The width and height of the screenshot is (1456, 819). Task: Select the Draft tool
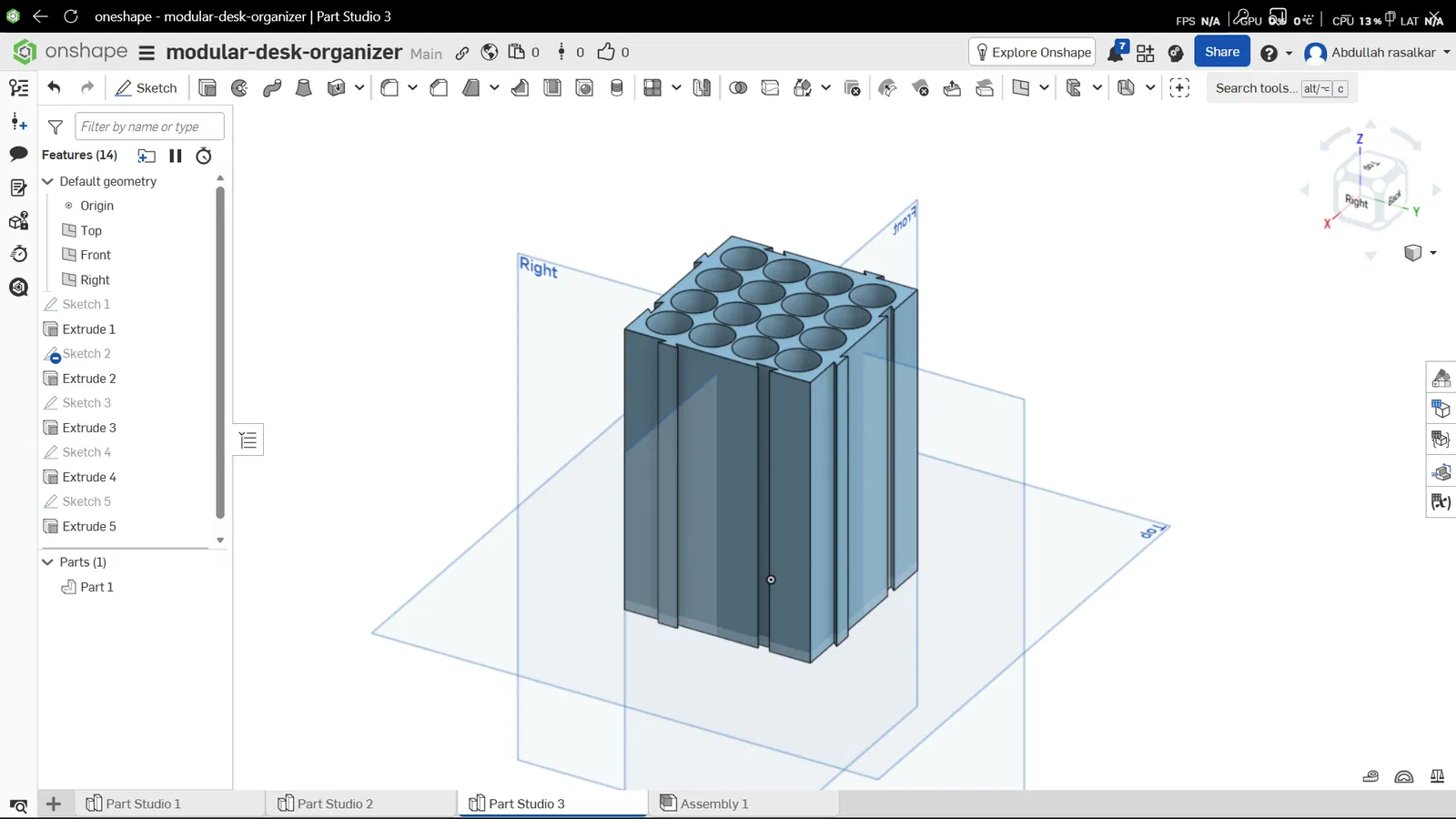(x=471, y=88)
